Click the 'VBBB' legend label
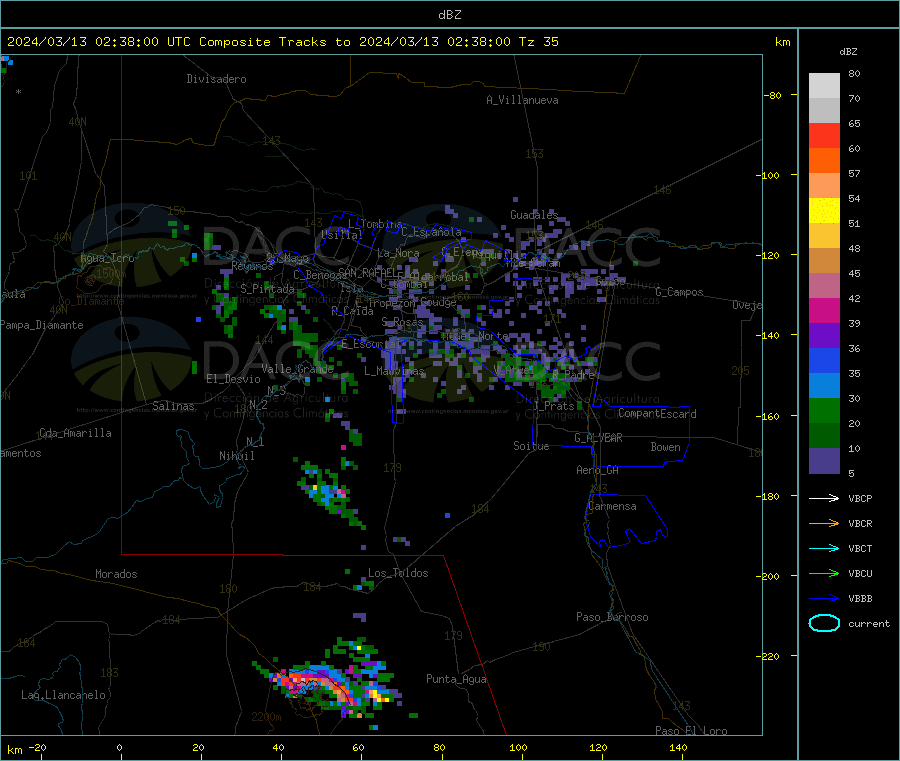This screenshot has height=761, width=900. 860,599
